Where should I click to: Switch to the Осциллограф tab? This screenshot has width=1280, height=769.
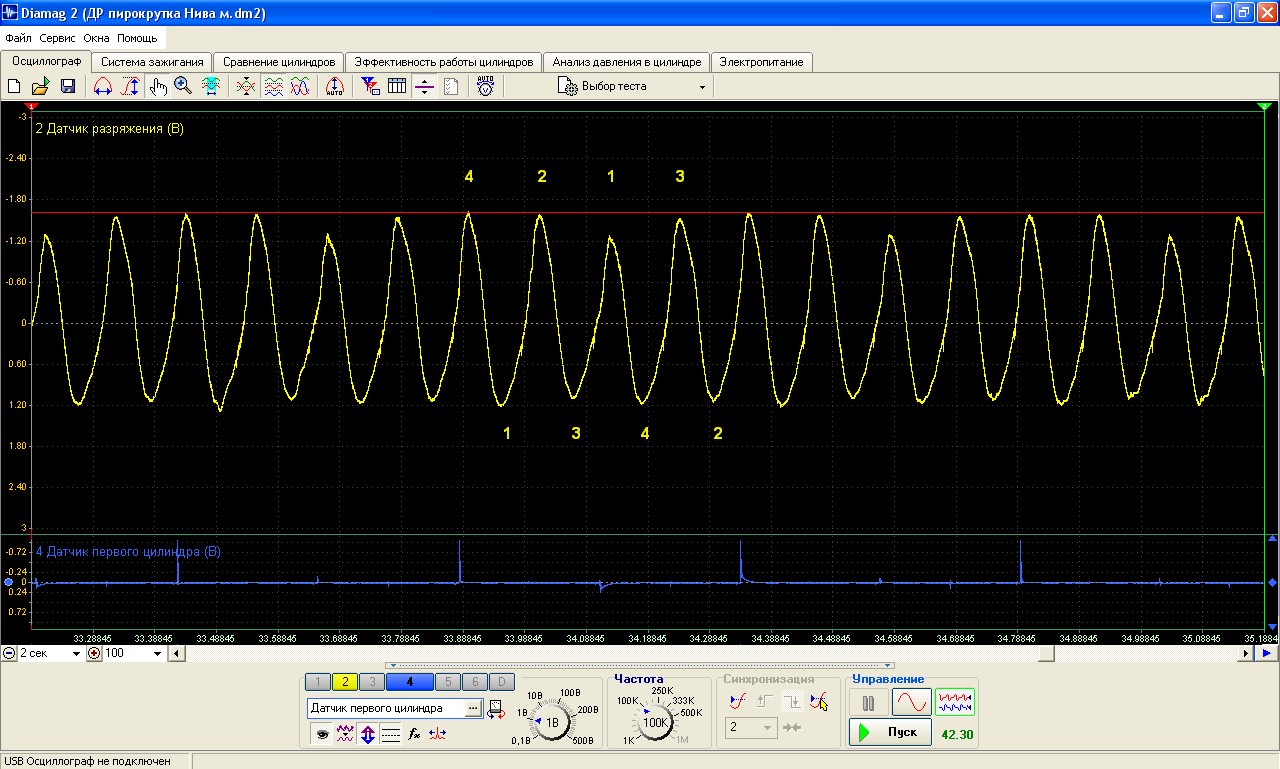click(x=46, y=61)
